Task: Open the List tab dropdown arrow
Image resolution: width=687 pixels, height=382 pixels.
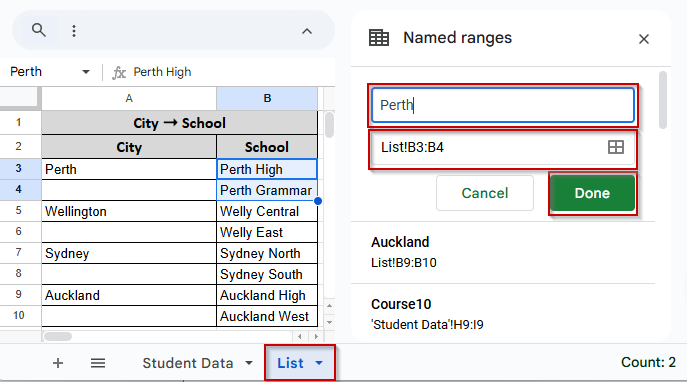Action: [319, 363]
